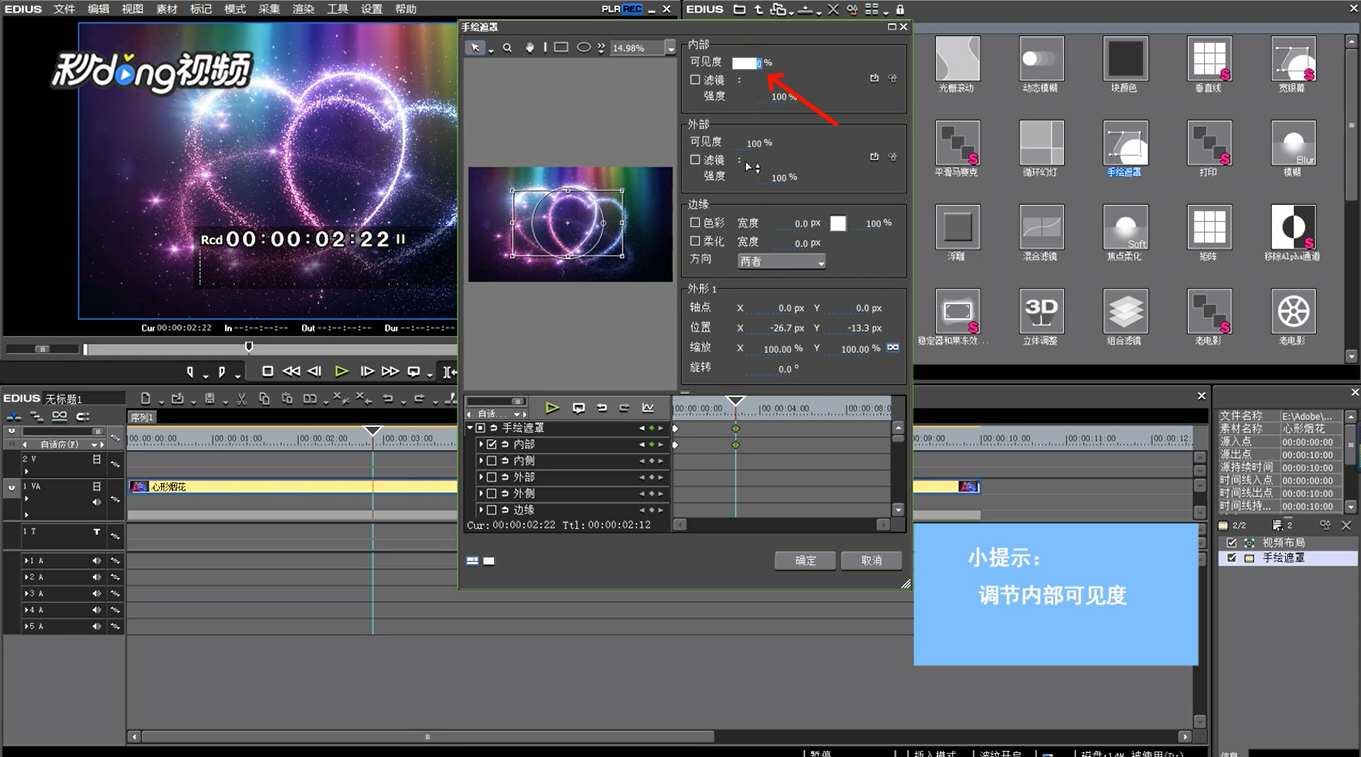This screenshot has width=1361, height=757.
Task: Select the 浮雕 effect icon
Action: (957, 227)
